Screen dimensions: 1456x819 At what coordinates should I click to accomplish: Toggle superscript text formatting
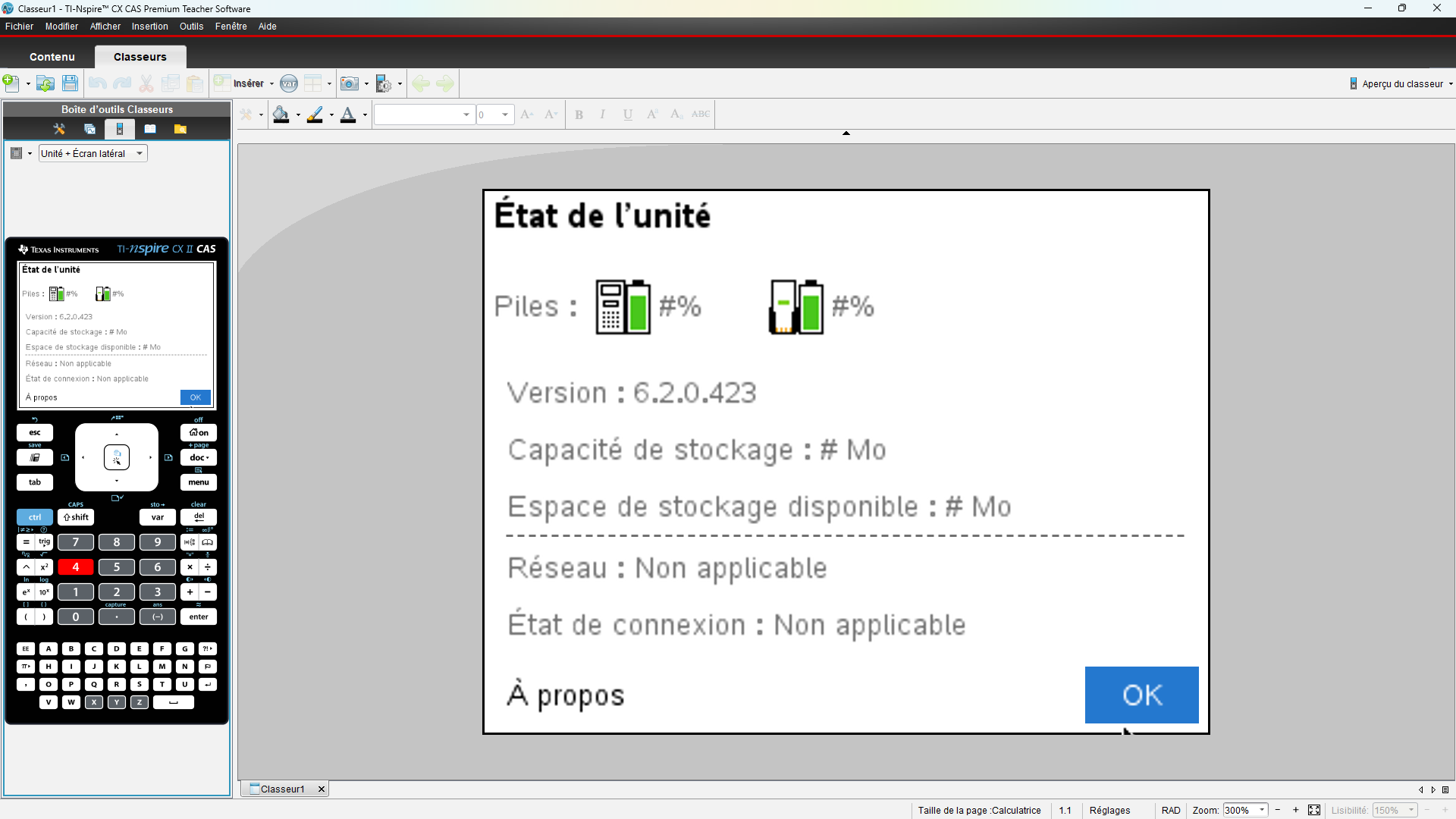pos(652,115)
